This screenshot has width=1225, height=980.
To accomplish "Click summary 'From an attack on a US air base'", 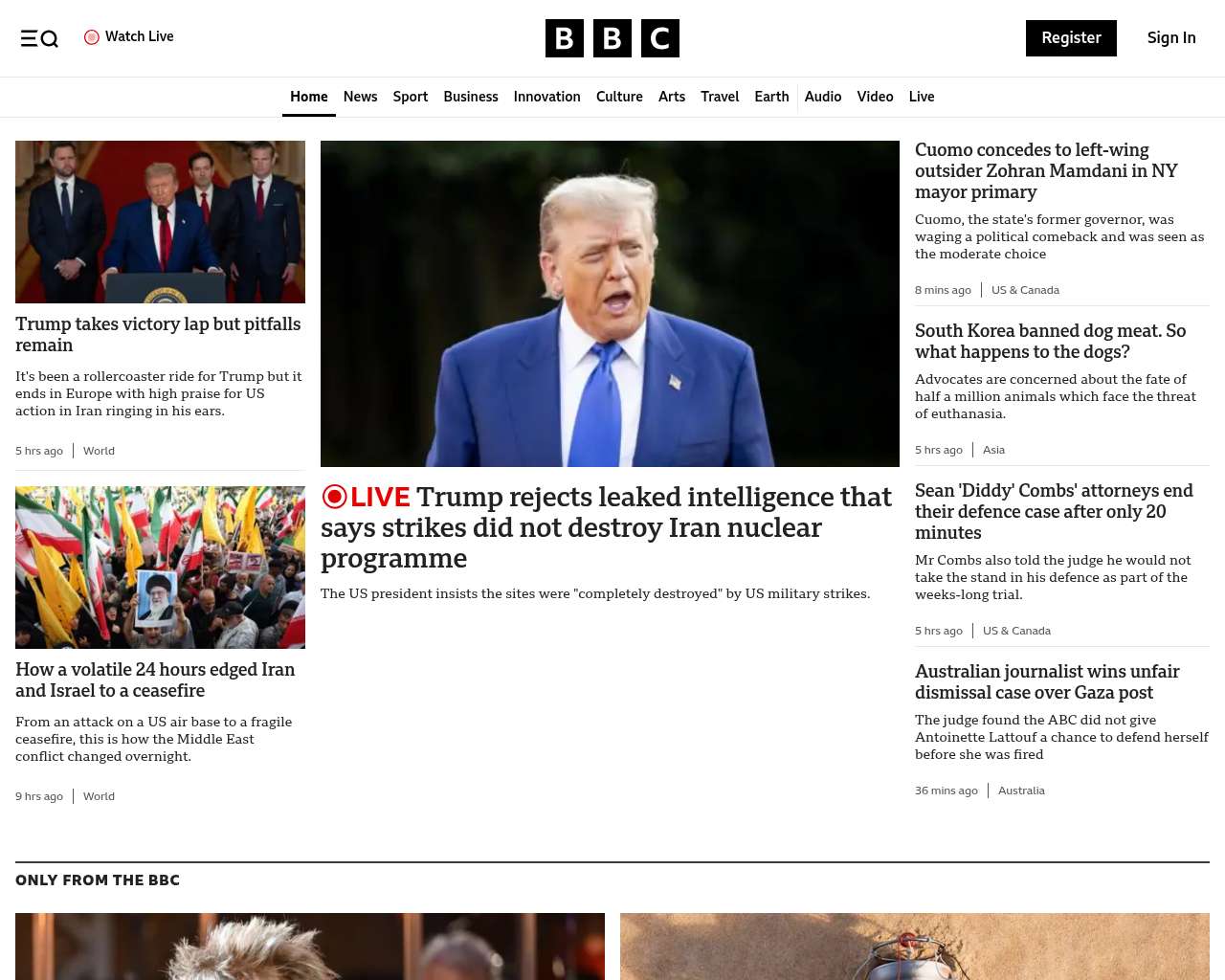I will tap(153, 739).
